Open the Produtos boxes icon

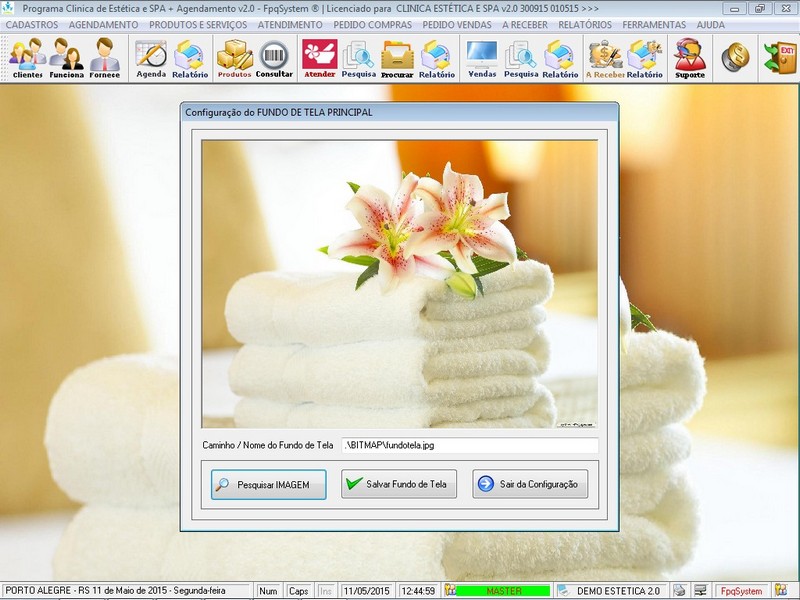click(234, 59)
